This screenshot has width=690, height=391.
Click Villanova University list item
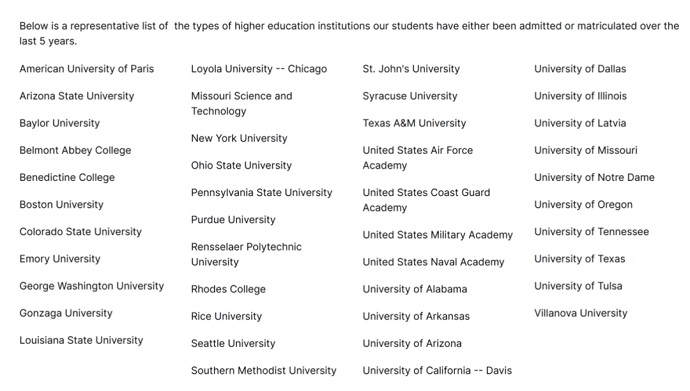(x=581, y=314)
